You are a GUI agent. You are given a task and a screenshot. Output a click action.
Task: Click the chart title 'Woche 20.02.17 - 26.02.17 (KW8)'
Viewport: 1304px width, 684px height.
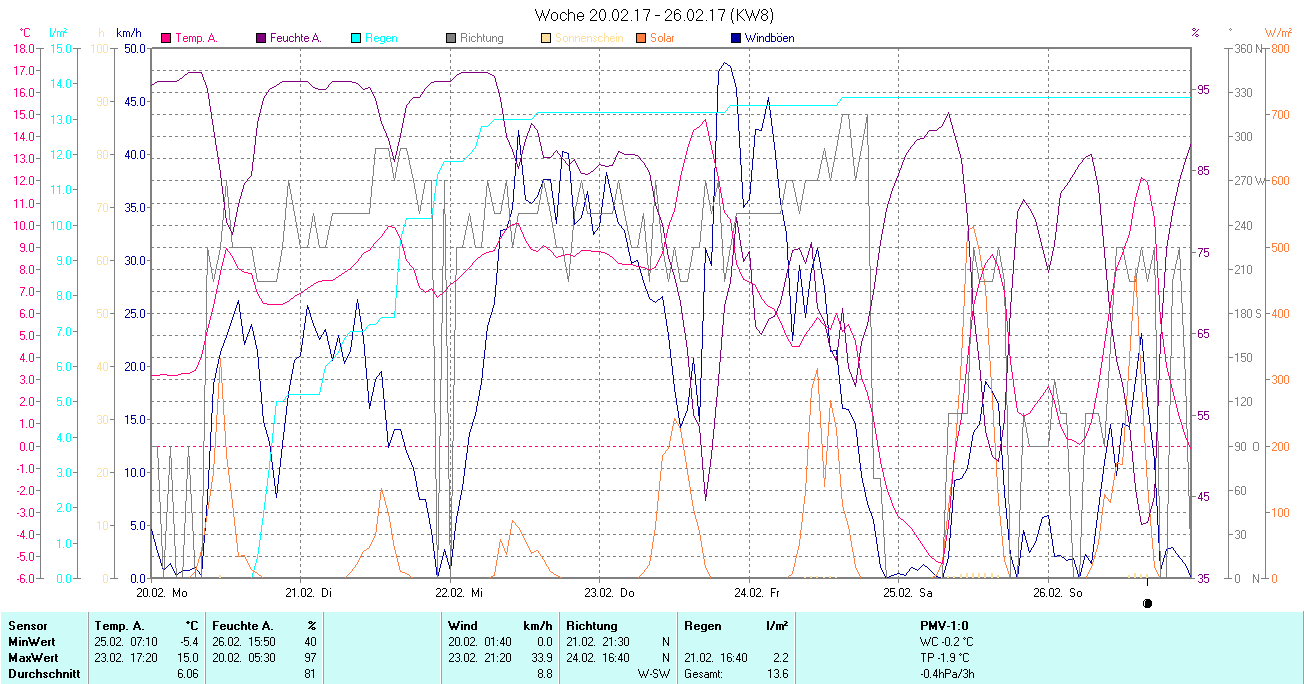tap(654, 15)
